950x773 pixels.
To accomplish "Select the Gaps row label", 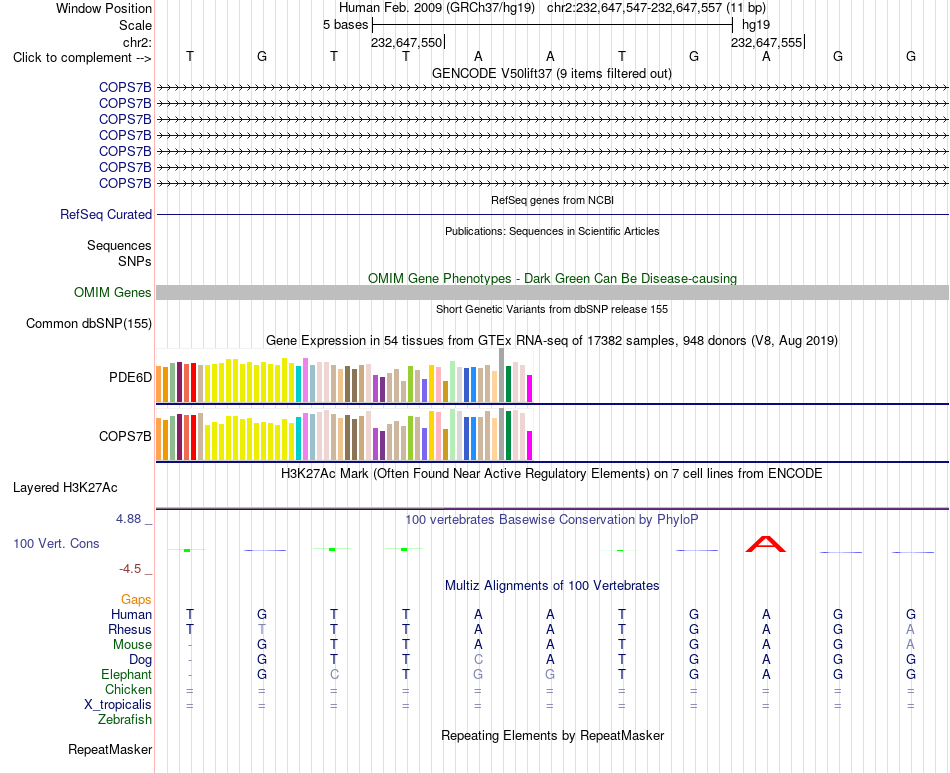I will [136, 599].
